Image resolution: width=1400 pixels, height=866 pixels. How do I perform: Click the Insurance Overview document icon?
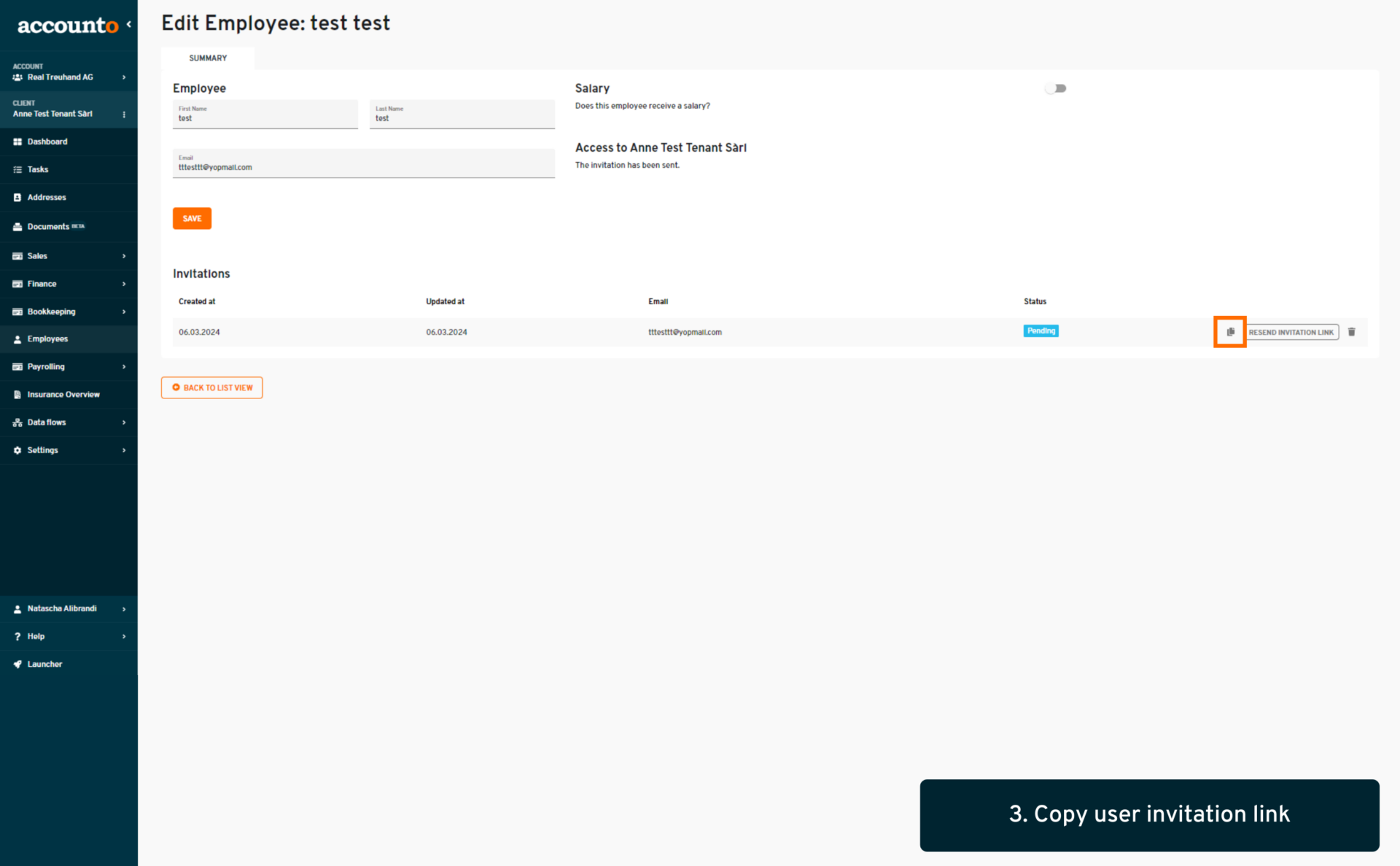(x=17, y=395)
